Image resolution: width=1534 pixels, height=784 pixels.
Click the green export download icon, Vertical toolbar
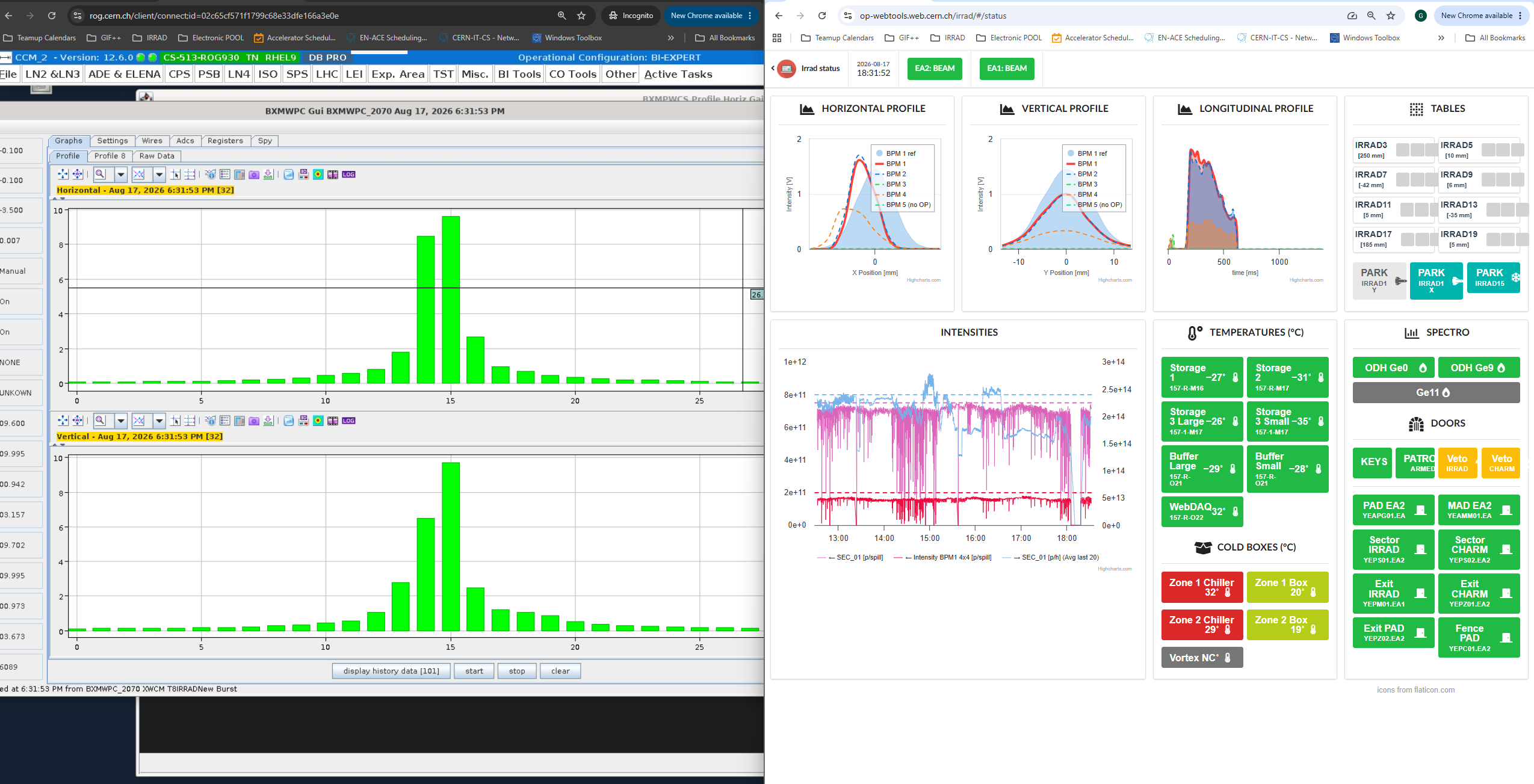point(268,421)
